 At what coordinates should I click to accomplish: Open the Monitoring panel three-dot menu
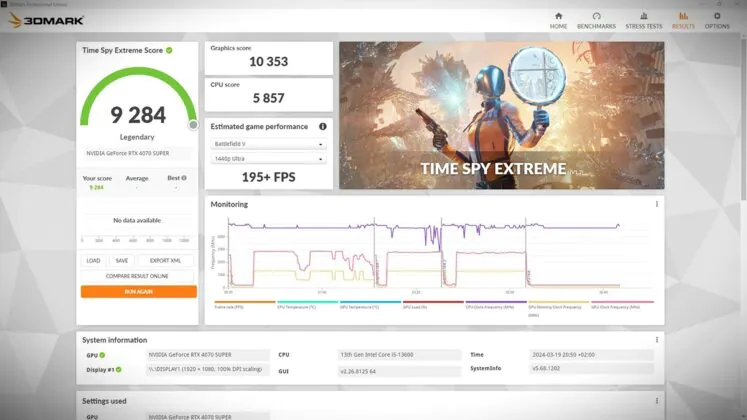pos(656,204)
